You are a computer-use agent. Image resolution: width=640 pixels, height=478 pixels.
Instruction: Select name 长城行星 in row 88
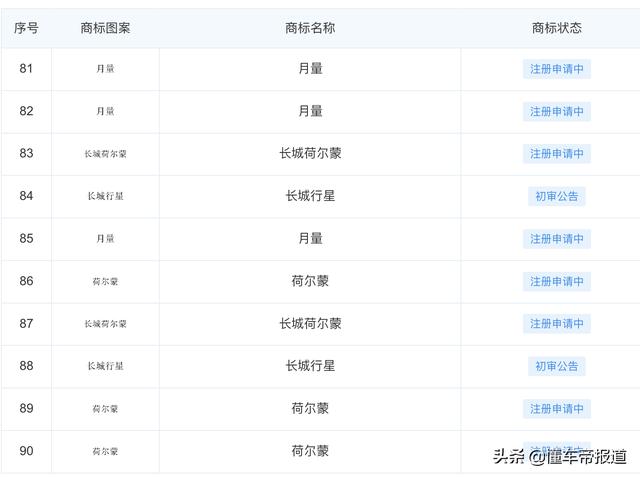pyautogui.click(x=310, y=366)
